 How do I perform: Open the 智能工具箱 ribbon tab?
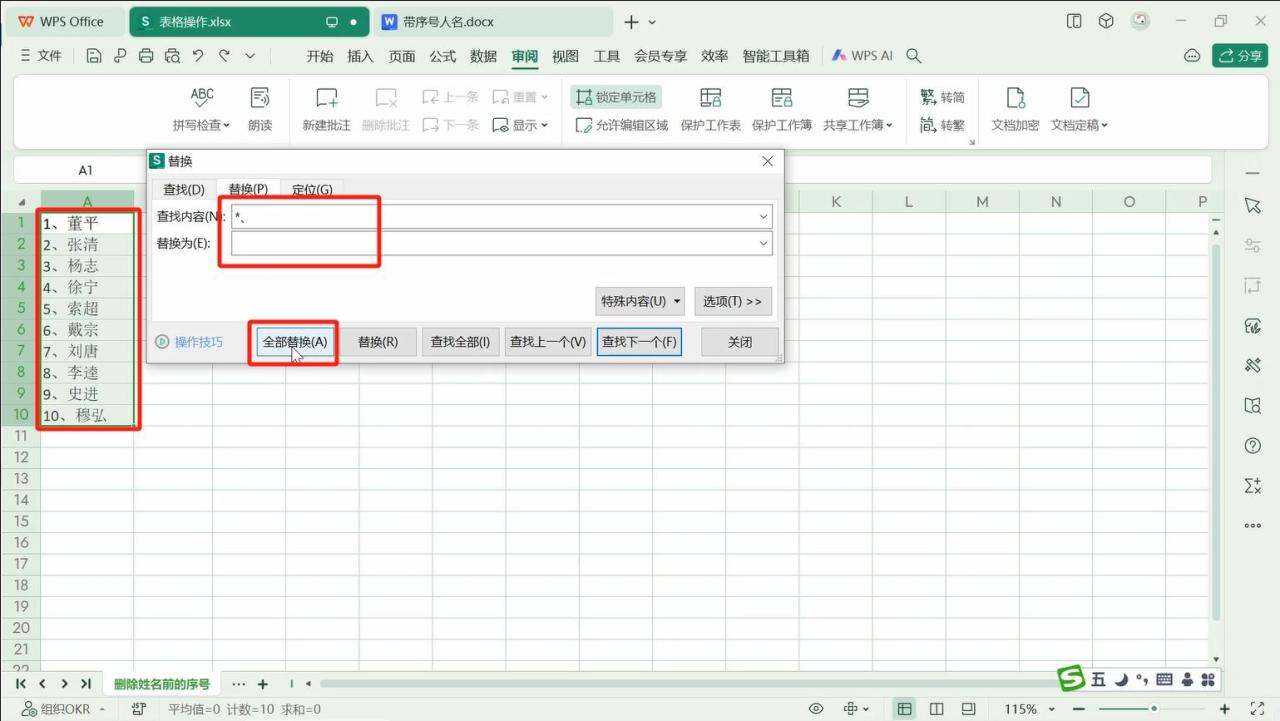[x=776, y=56]
